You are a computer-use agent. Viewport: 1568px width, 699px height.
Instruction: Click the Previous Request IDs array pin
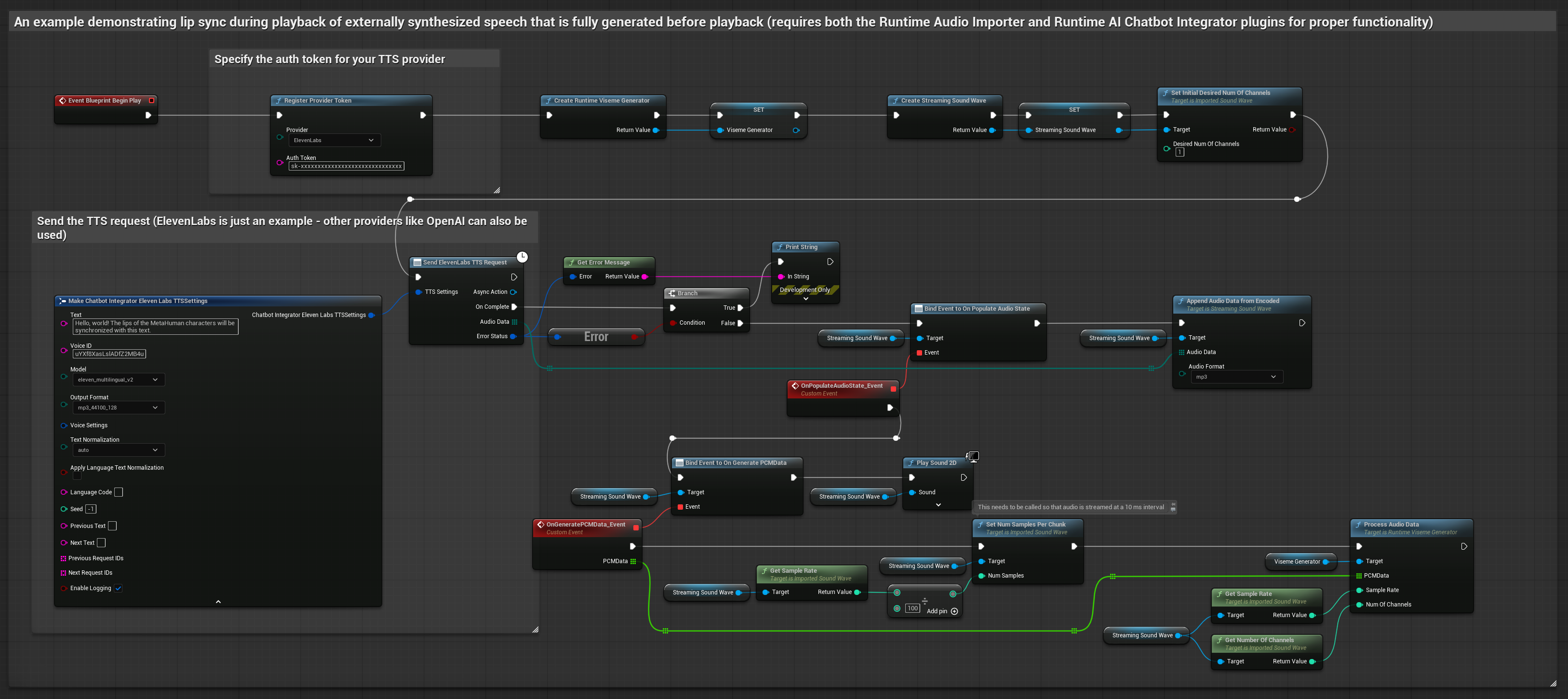(x=63, y=558)
